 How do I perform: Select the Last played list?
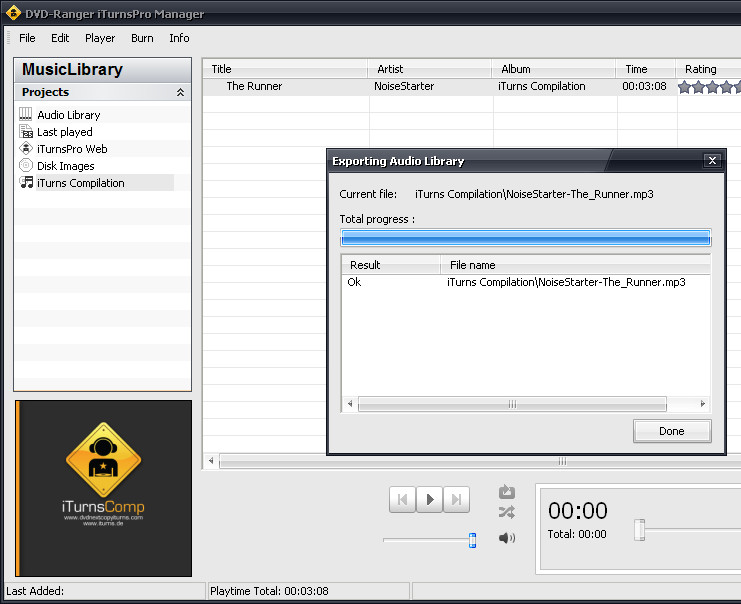[64, 132]
